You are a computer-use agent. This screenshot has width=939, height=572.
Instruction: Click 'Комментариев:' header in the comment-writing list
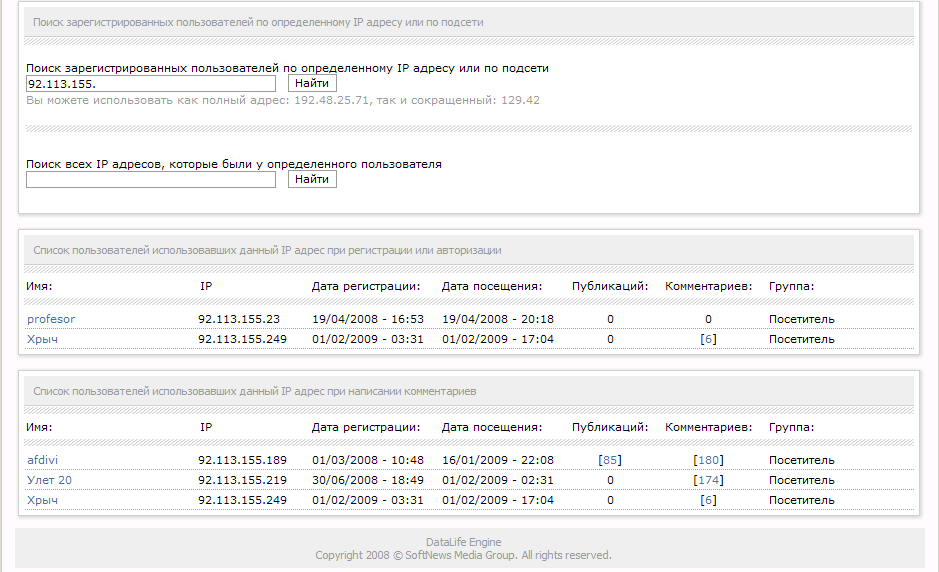(708, 427)
